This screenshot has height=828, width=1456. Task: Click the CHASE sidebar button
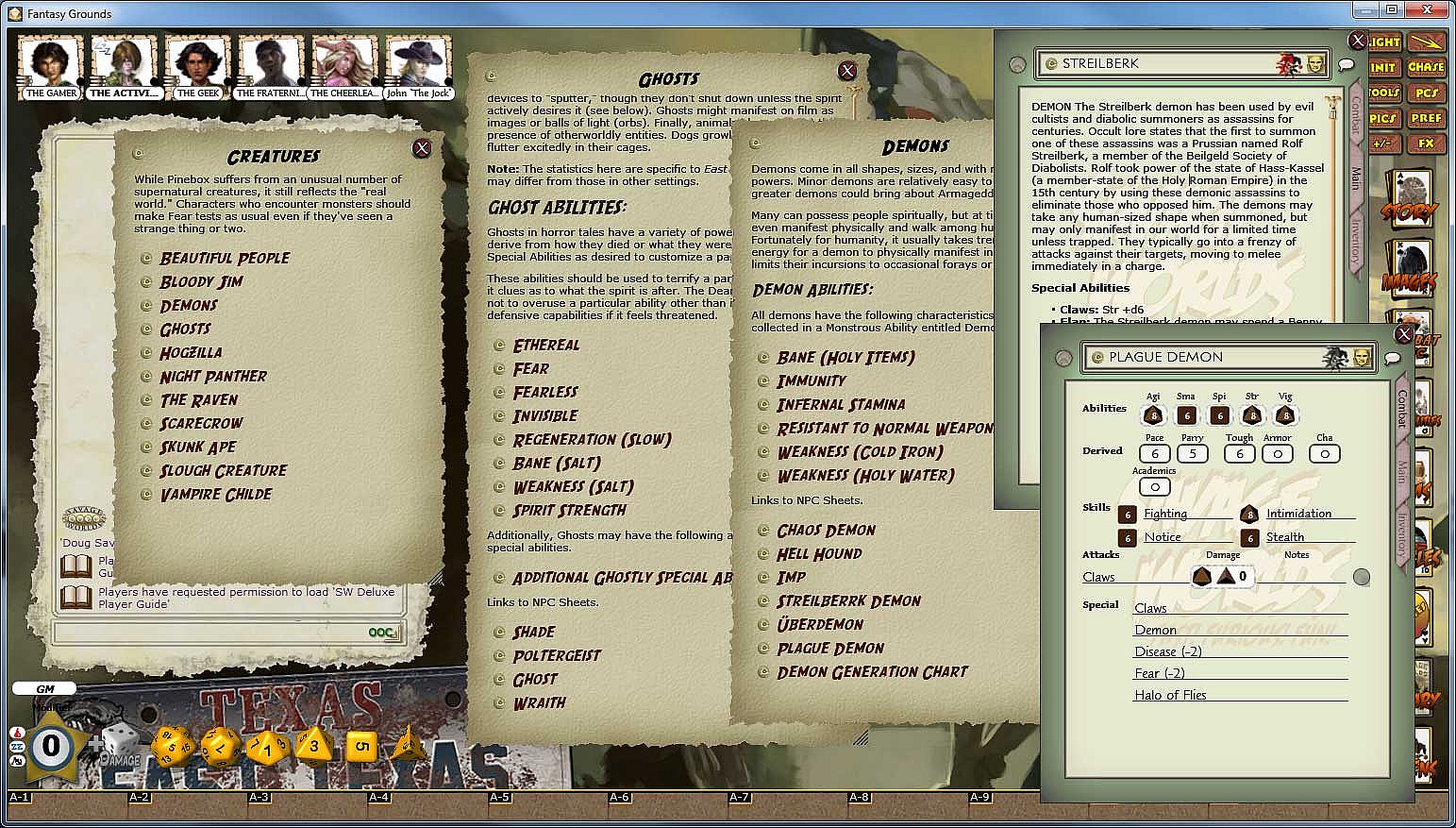pyautogui.click(x=1426, y=67)
